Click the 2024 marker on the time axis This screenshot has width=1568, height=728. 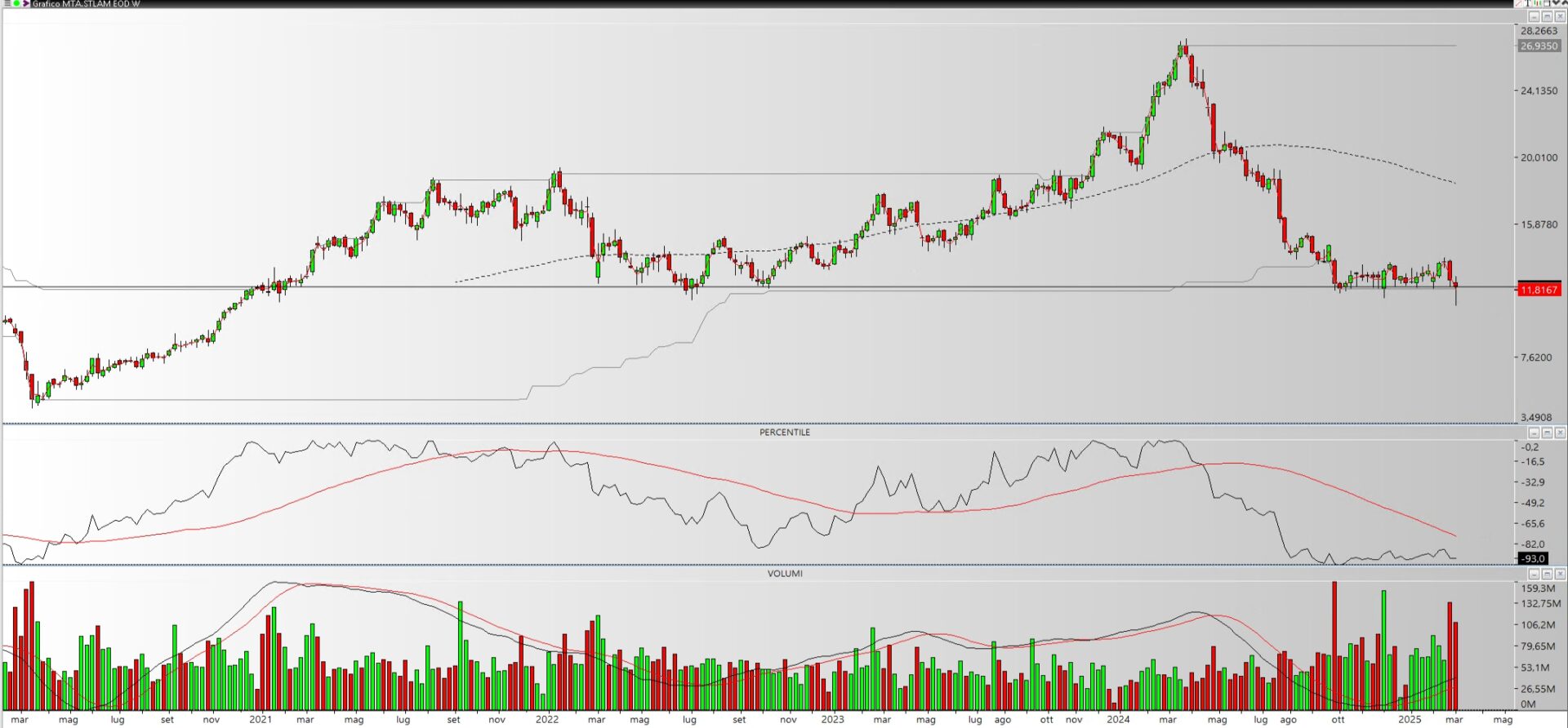[1118, 719]
